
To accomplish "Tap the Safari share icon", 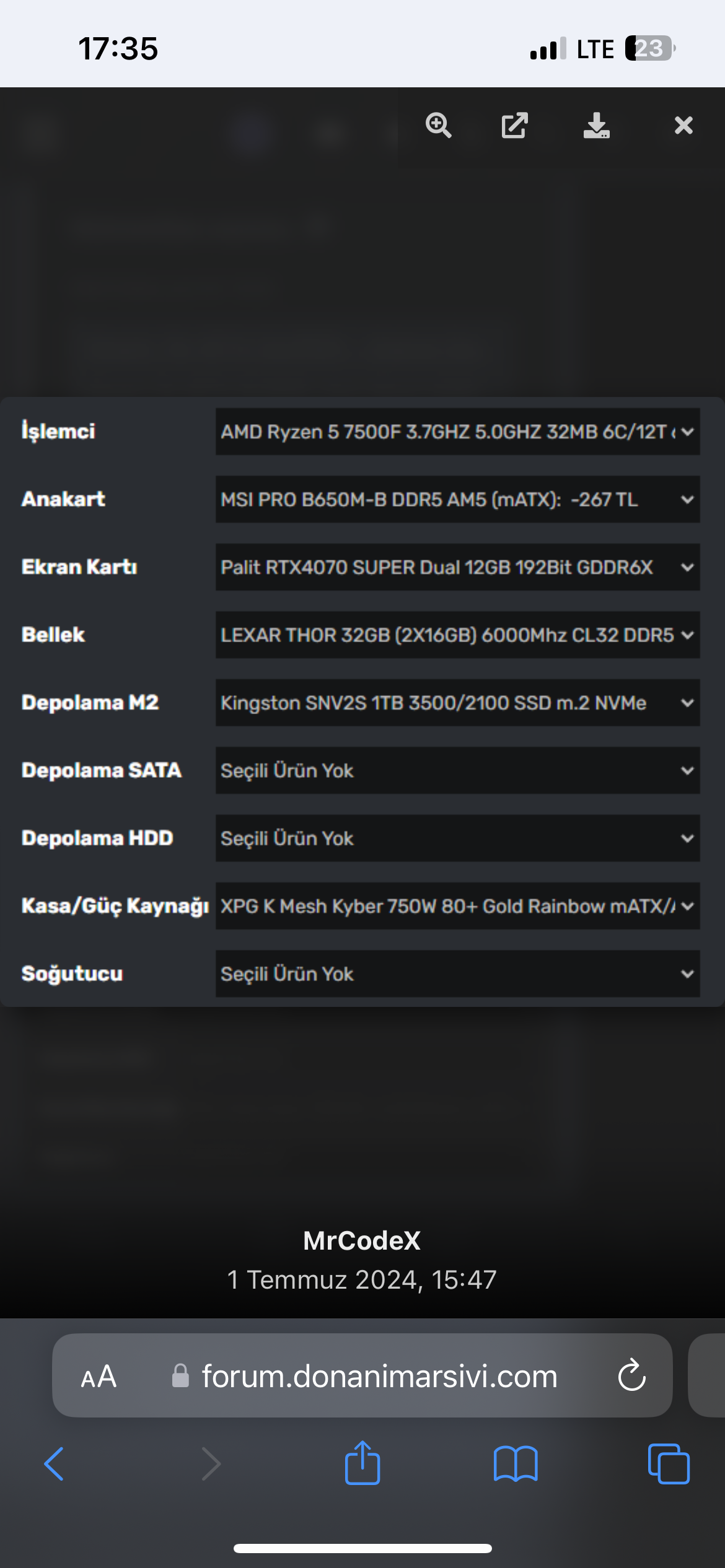I will (362, 1464).
